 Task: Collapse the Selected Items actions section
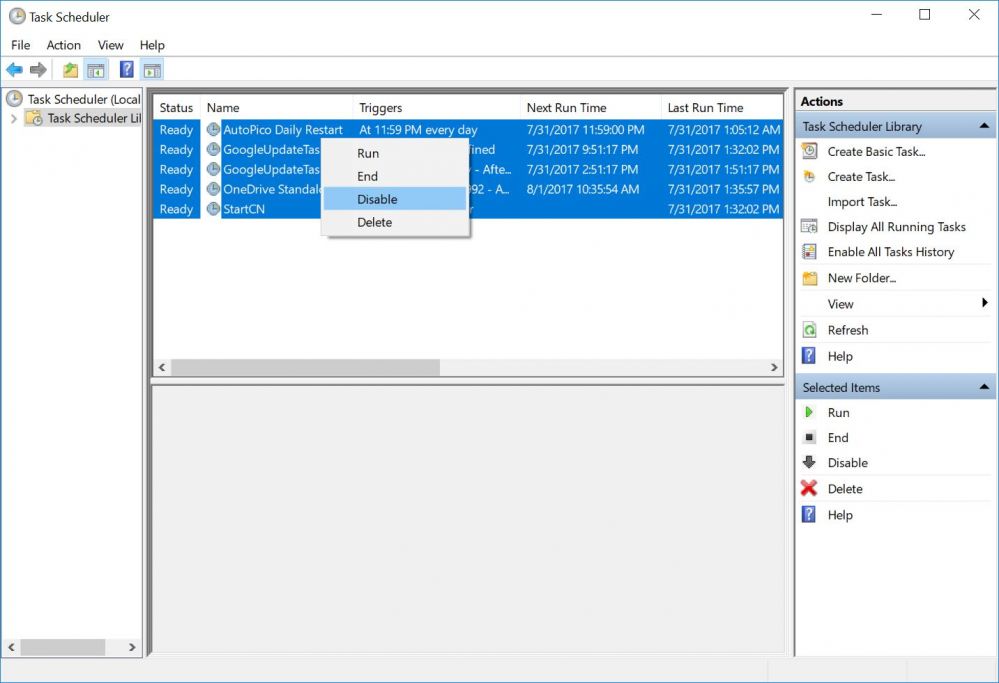[x=984, y=386]
